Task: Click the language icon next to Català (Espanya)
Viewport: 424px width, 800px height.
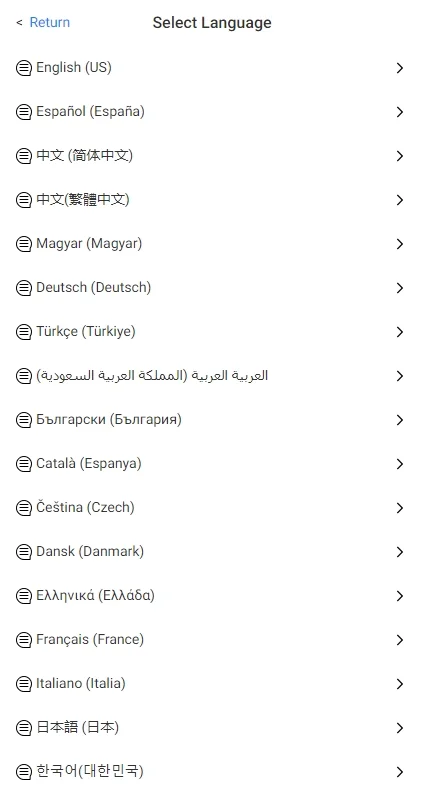Action: 23,464
